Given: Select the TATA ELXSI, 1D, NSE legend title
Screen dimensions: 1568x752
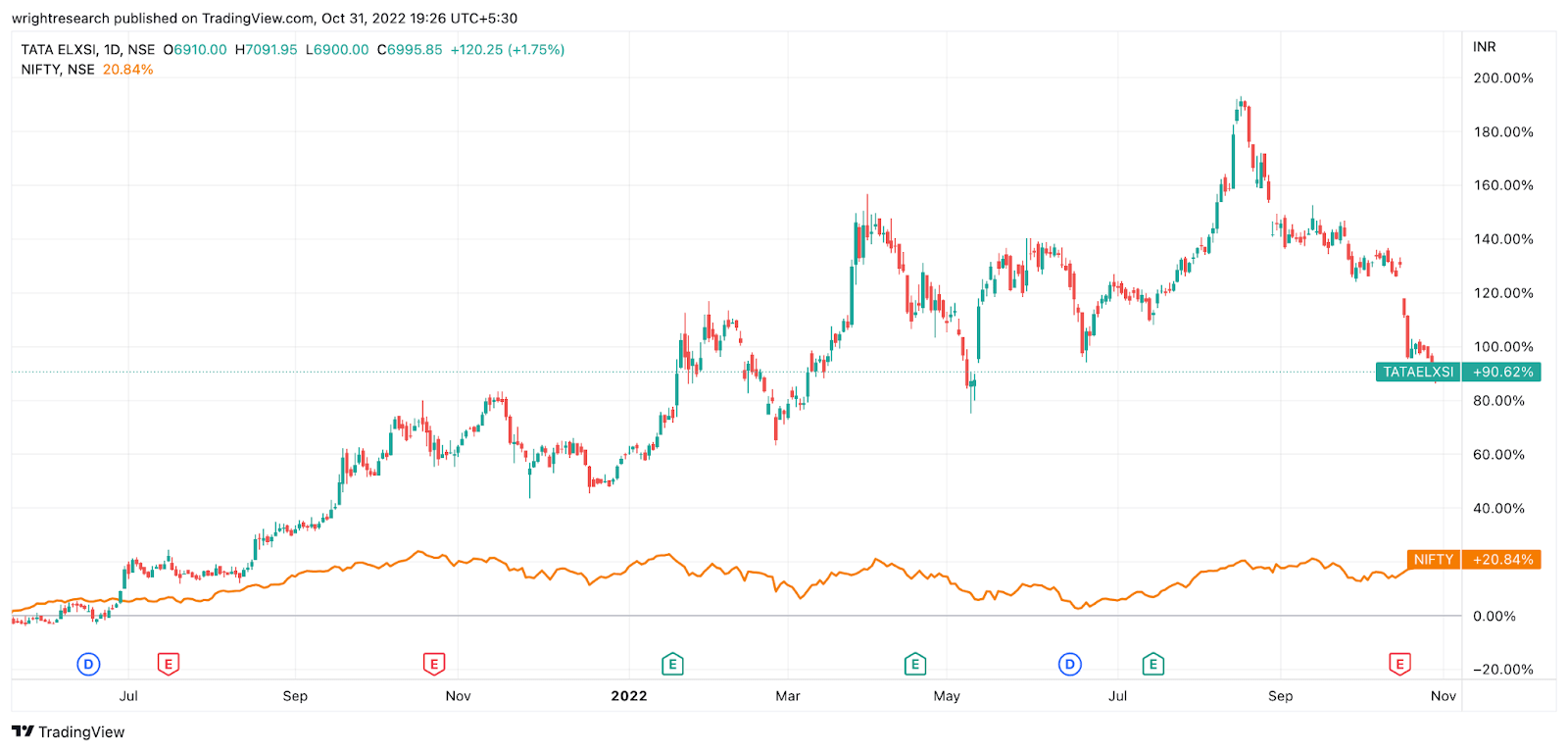Looking at the screenshot, I should coord(88,50).
